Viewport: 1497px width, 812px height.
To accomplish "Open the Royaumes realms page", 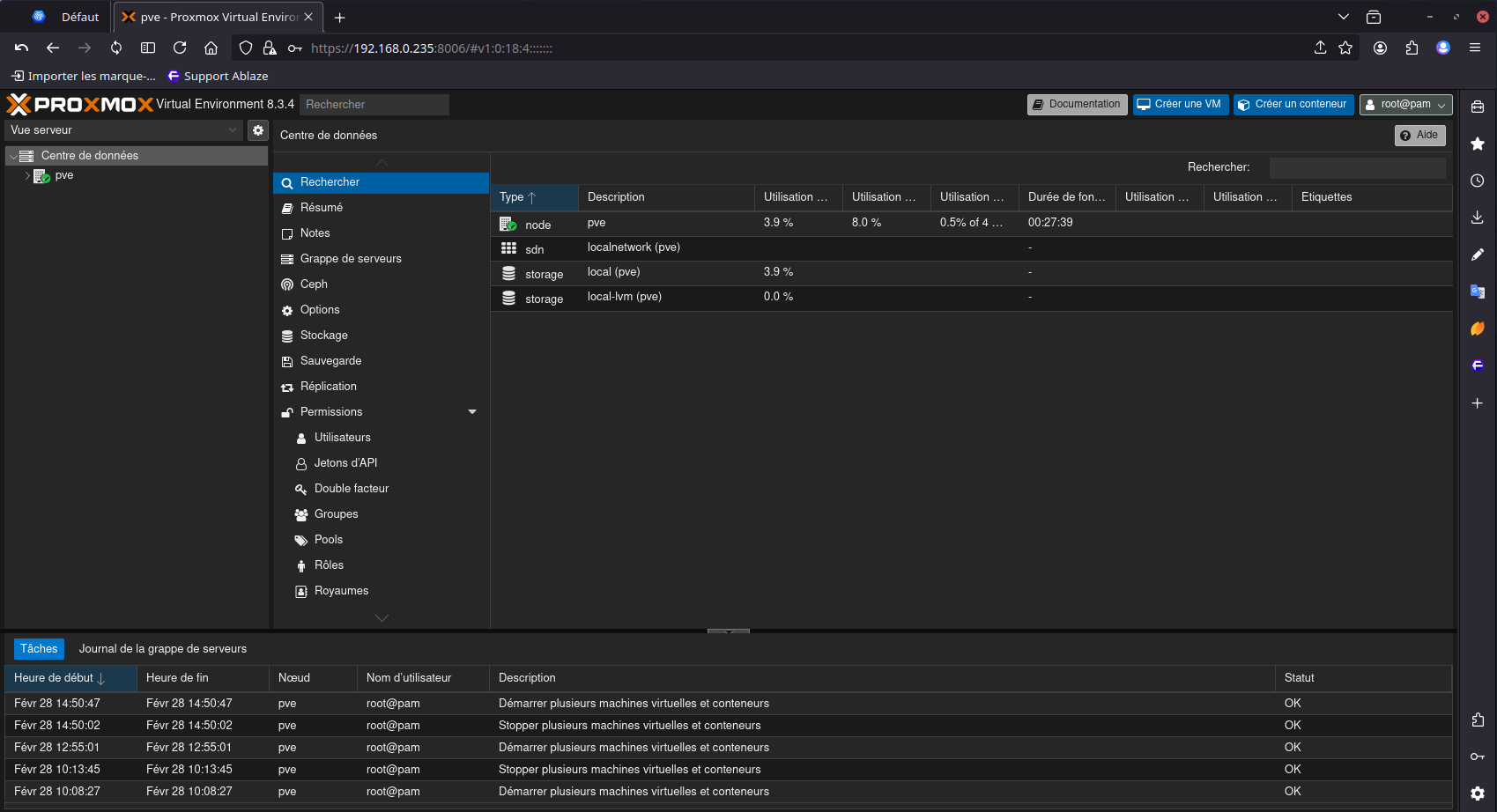I will click(x=341, y=591).
